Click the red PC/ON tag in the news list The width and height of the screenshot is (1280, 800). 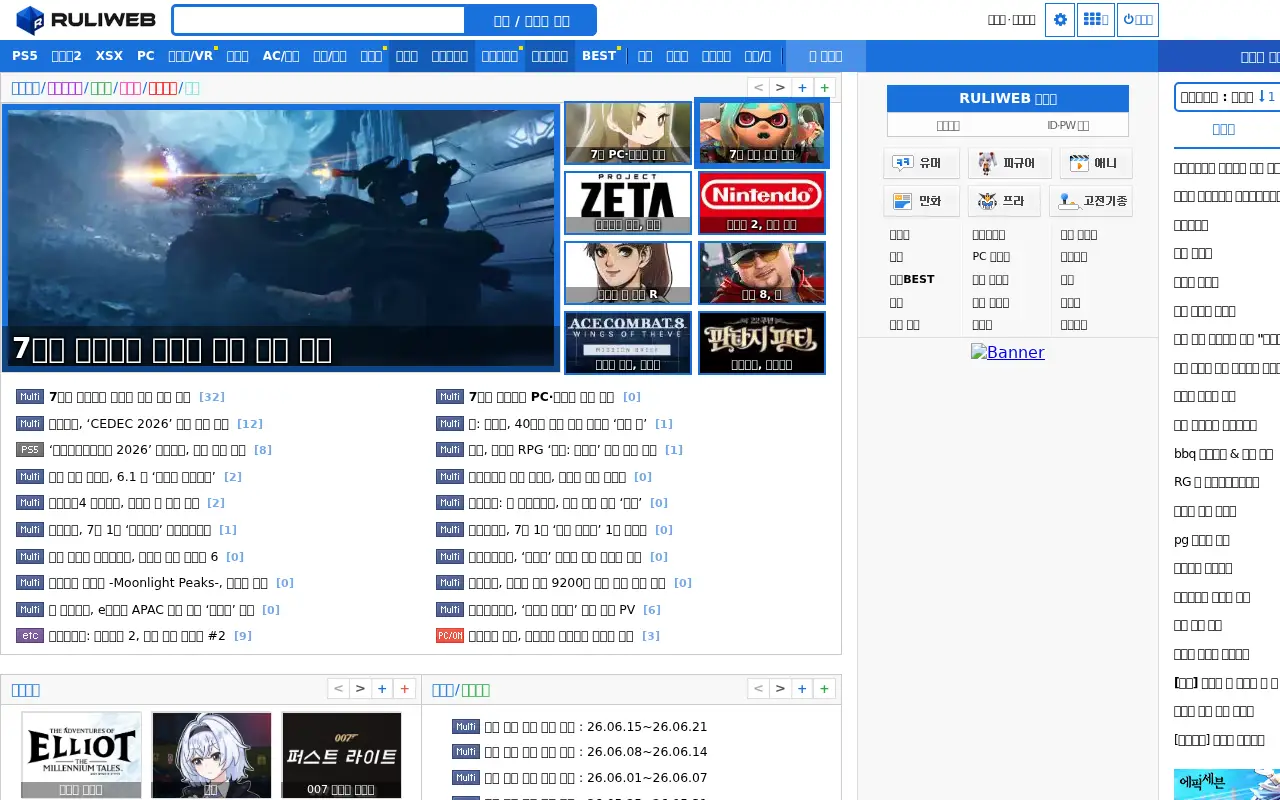[x=450, y=636]
